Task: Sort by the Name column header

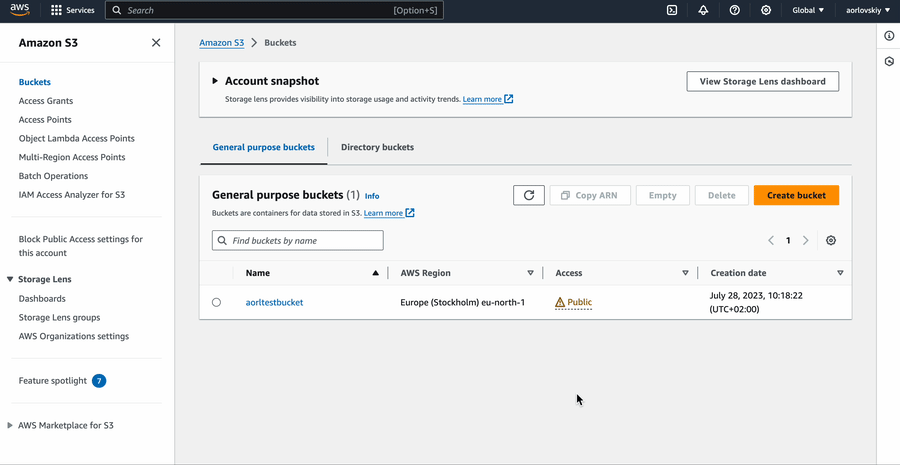Action: coord(258,273)
